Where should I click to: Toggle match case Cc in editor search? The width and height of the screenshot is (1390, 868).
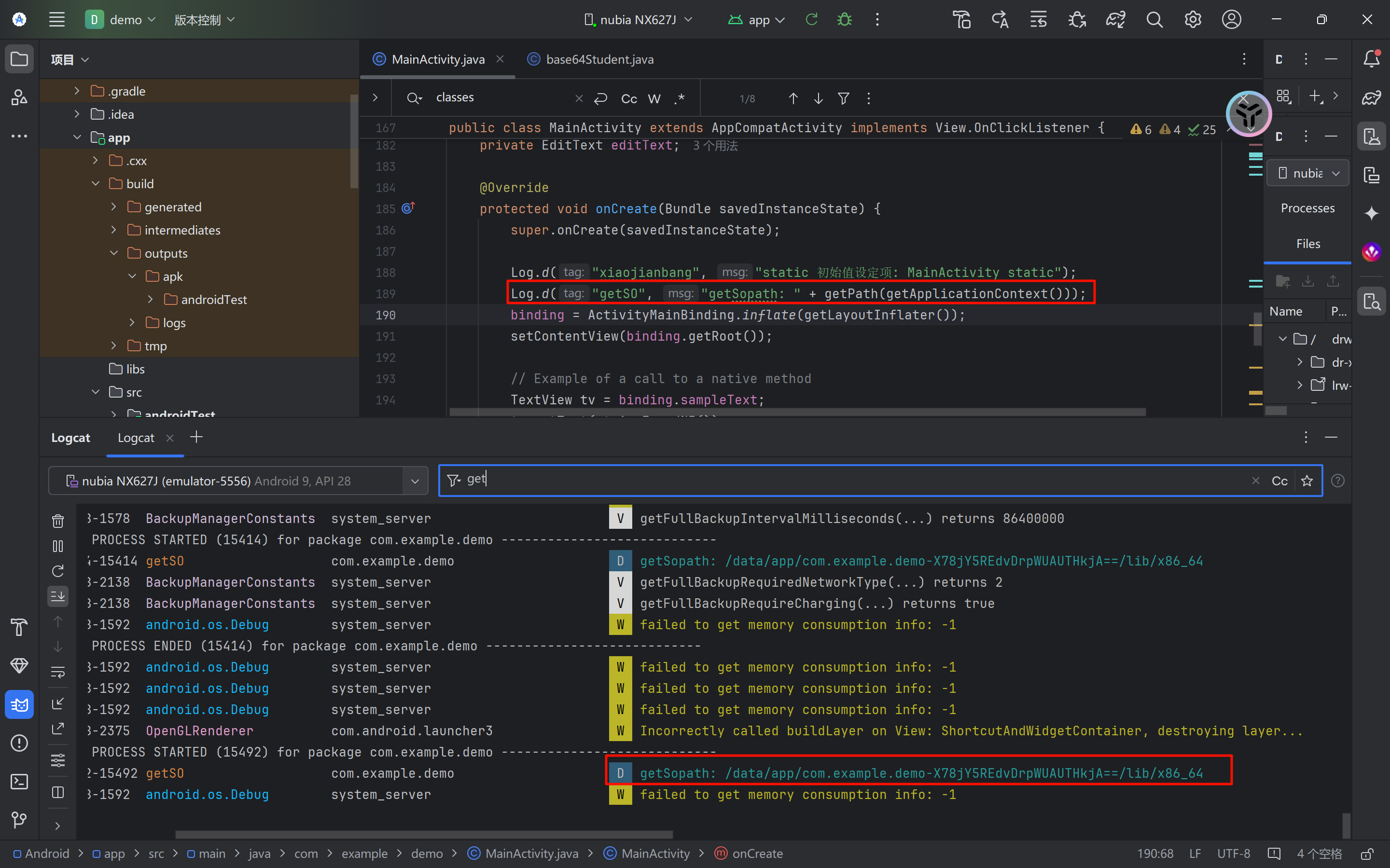coord(629,99)
